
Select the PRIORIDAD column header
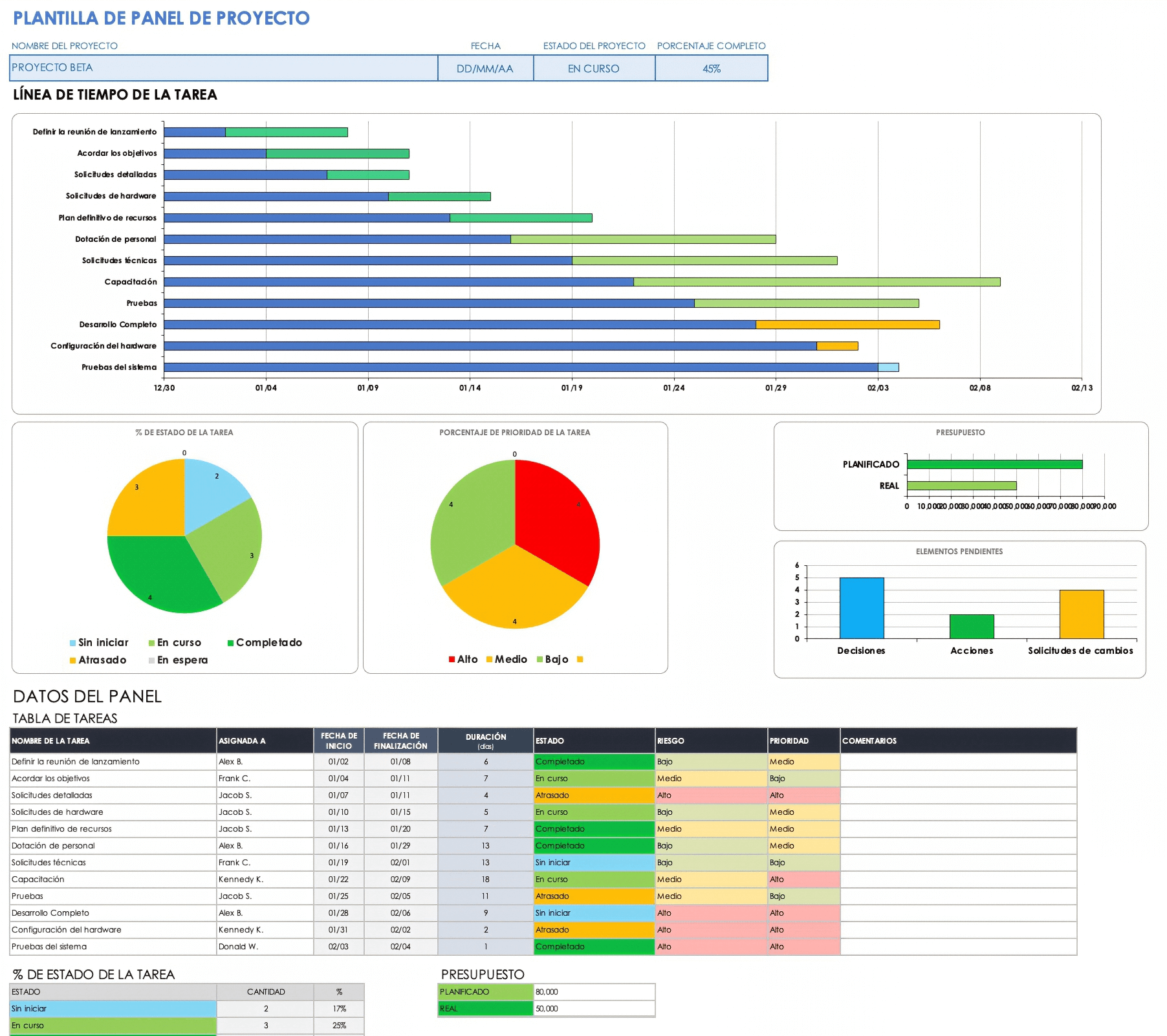click(804, 741)
